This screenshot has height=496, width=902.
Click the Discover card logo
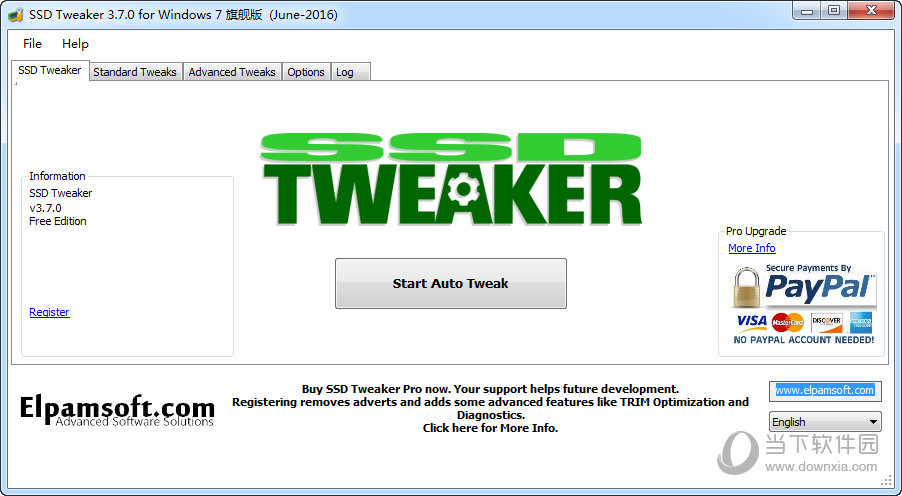pos(827,322)
